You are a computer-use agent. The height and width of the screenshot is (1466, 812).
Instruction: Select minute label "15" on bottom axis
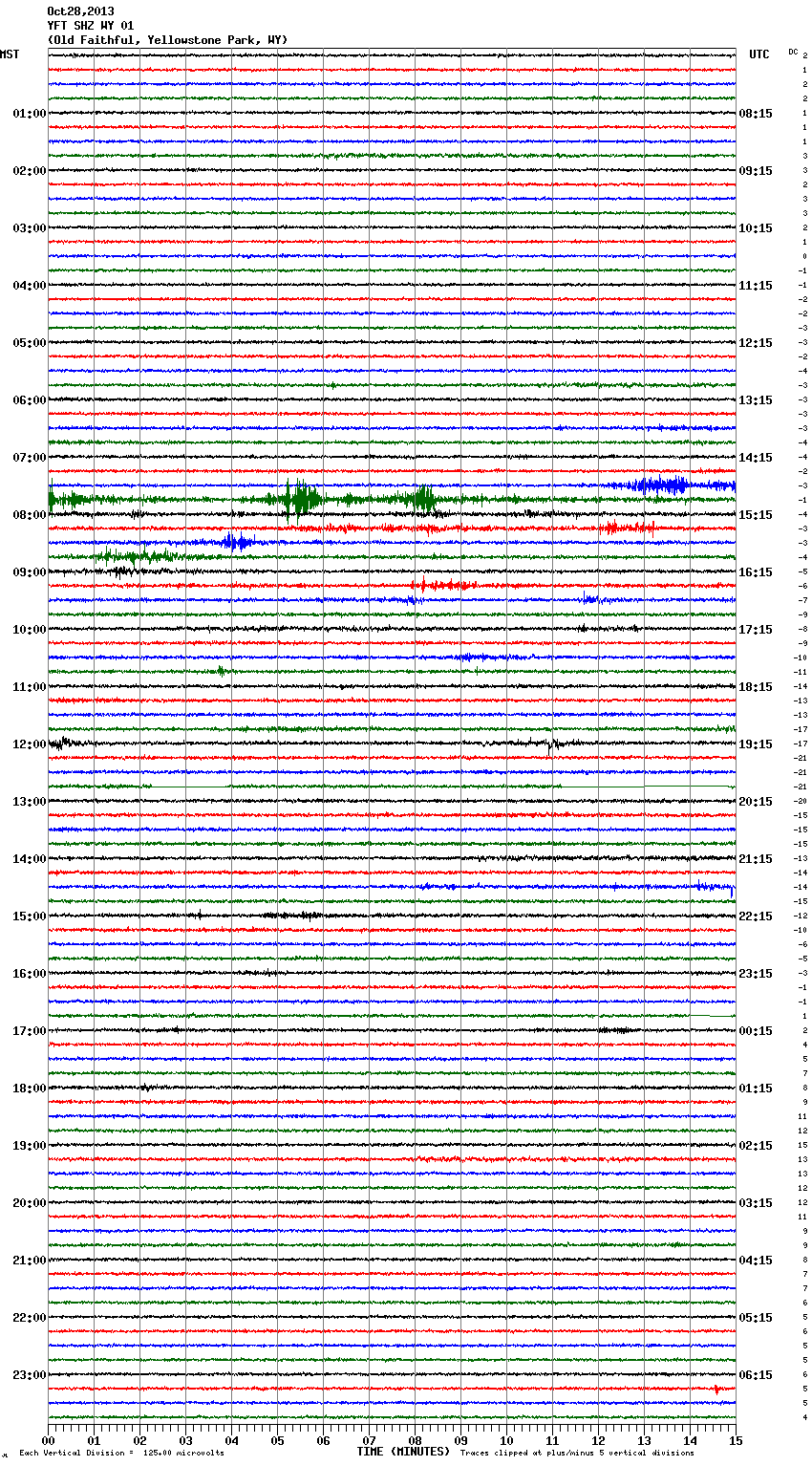[x=736, y=1440]
